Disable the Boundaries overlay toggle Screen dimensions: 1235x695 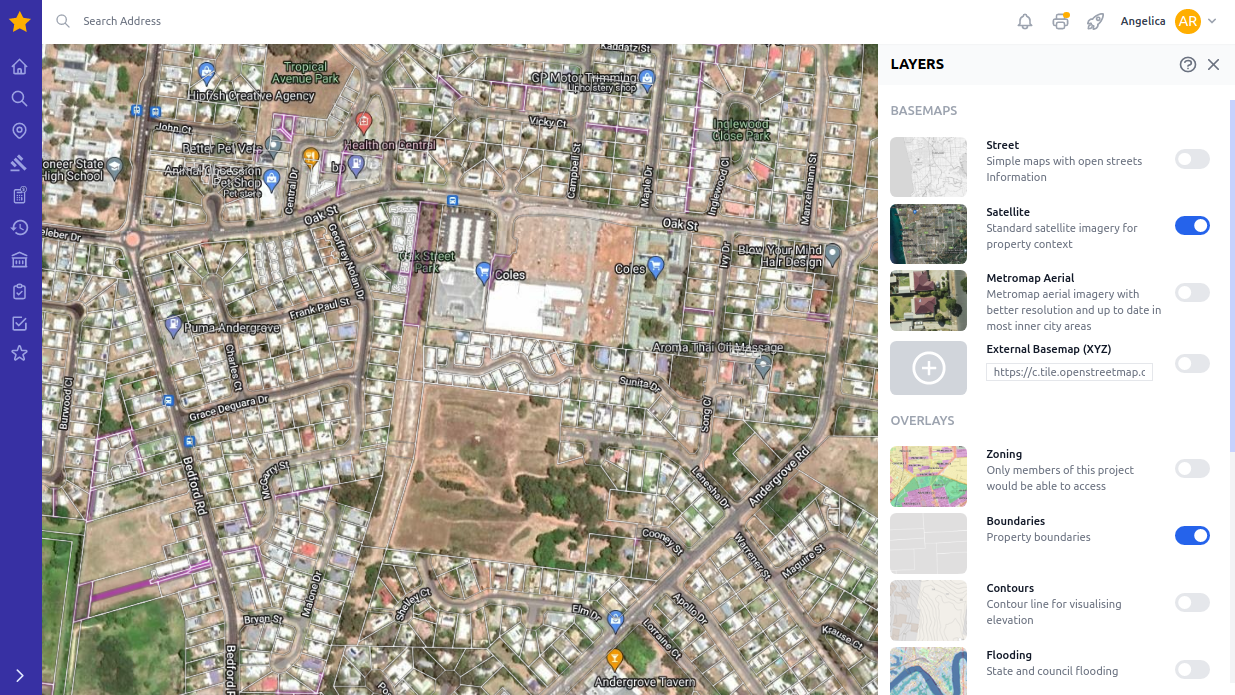point(1192,536)
